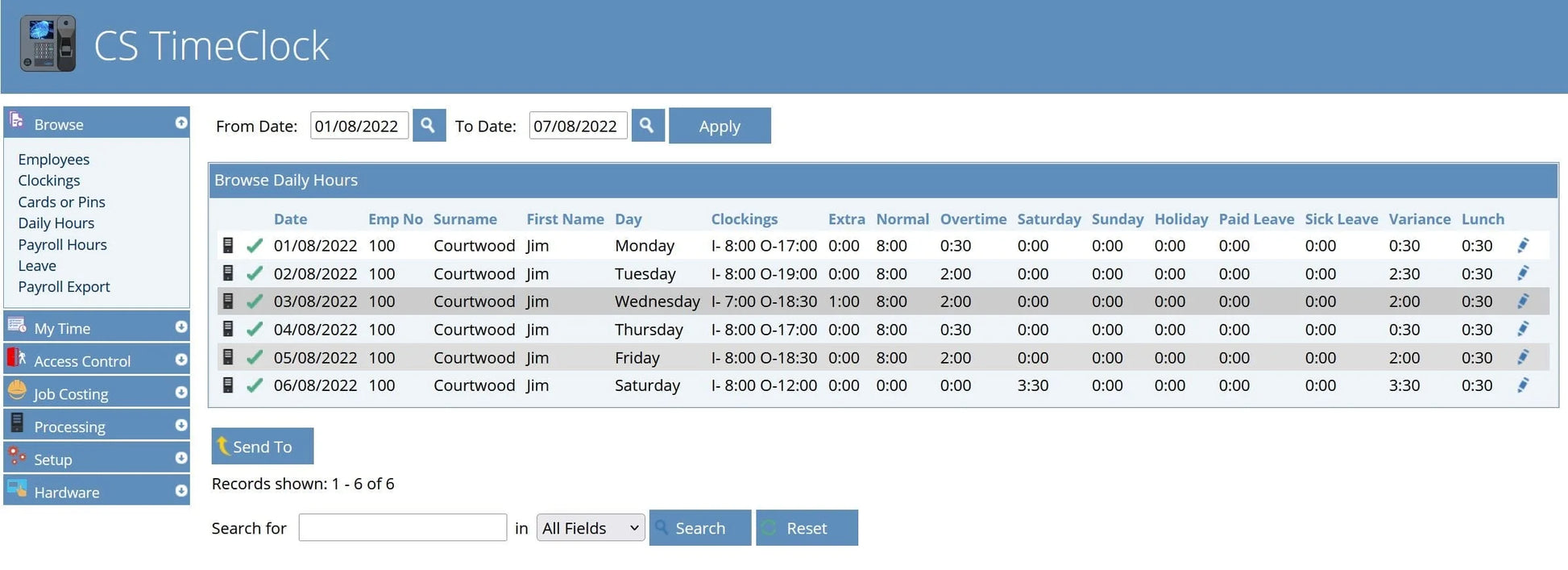Select the clockings cell I- 7:00 O-18:30
The image size is (1568, 570).
coord(764,302)
